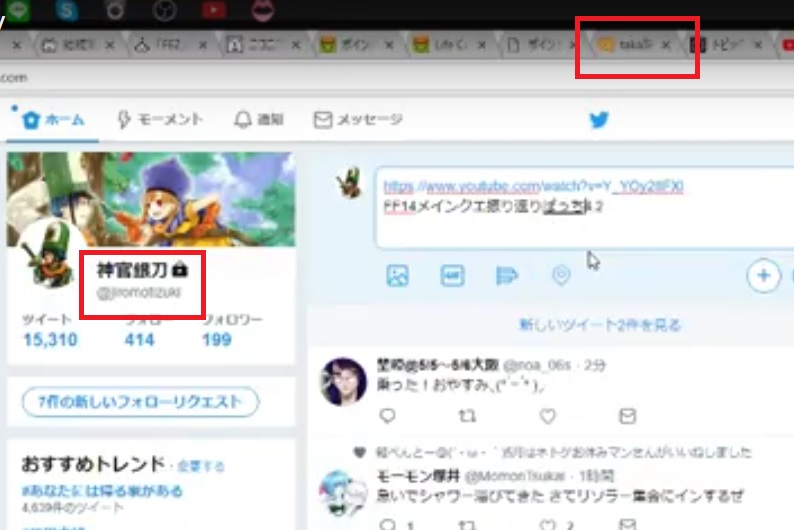Click the YouTube link in compose box
The height and width of the screenshot is (530, 794).
click(x=533, y=187)
